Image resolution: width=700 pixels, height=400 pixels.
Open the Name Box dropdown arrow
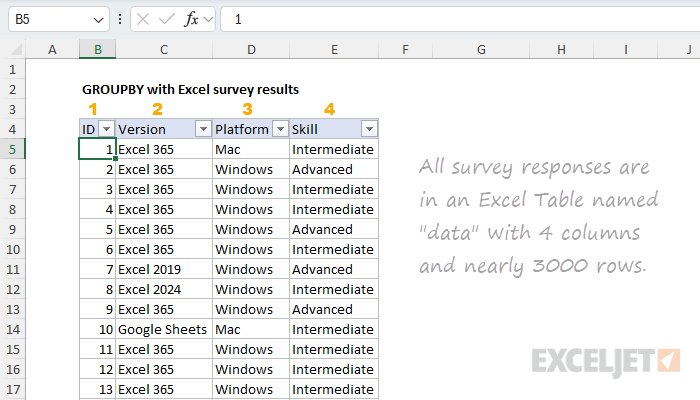pyautogui.click(x=98, y=20)
